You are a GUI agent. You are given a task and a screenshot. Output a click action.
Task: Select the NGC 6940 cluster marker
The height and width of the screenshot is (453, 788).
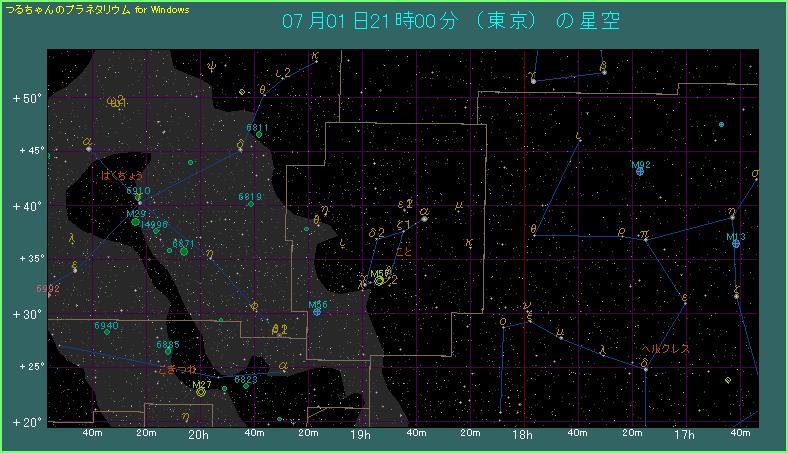(x=107, y=331)
